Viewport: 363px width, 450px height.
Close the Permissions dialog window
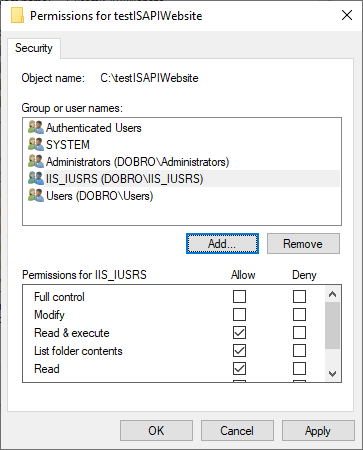(347, 15)
